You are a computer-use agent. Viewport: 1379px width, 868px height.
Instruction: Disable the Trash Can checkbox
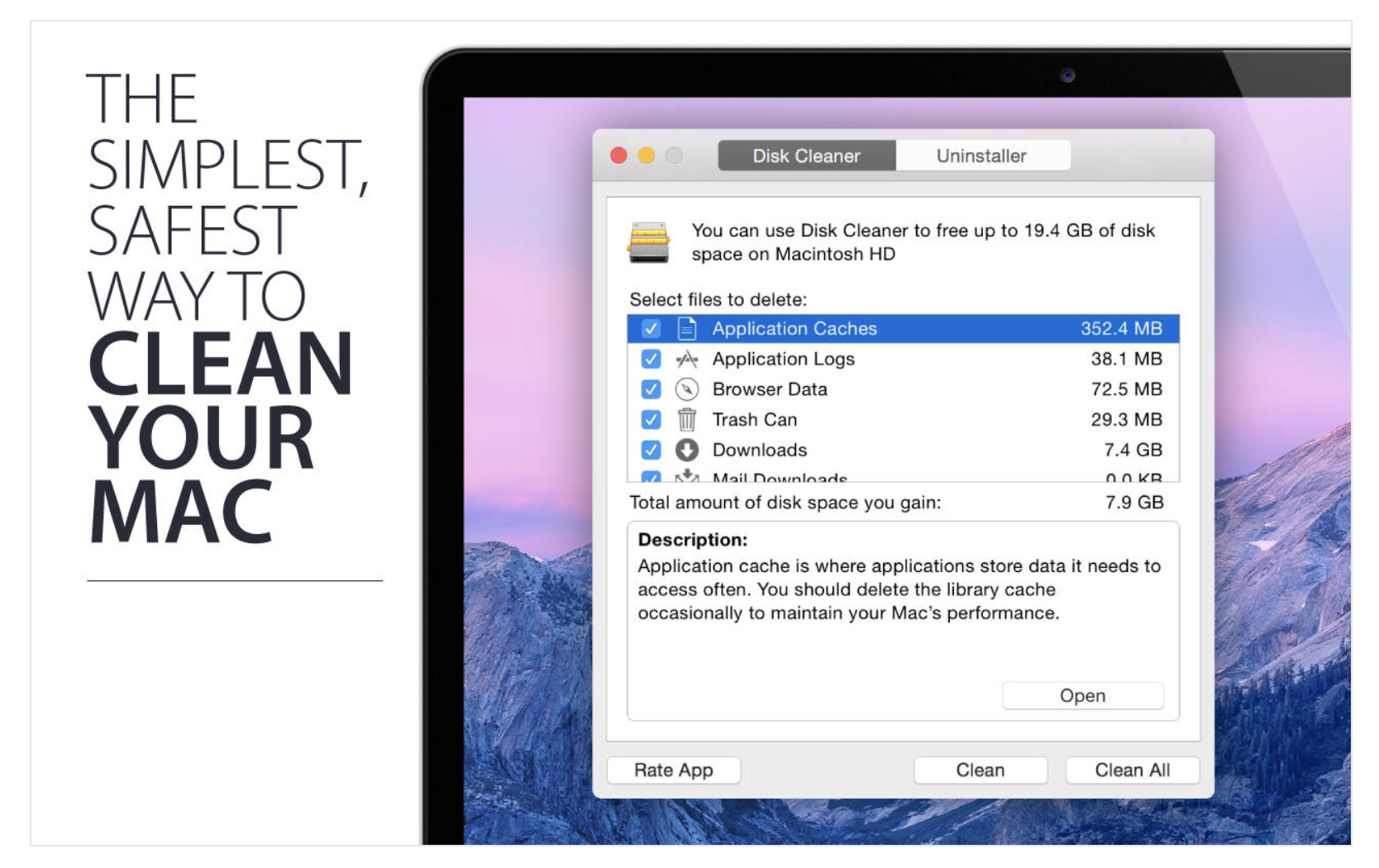651,420
